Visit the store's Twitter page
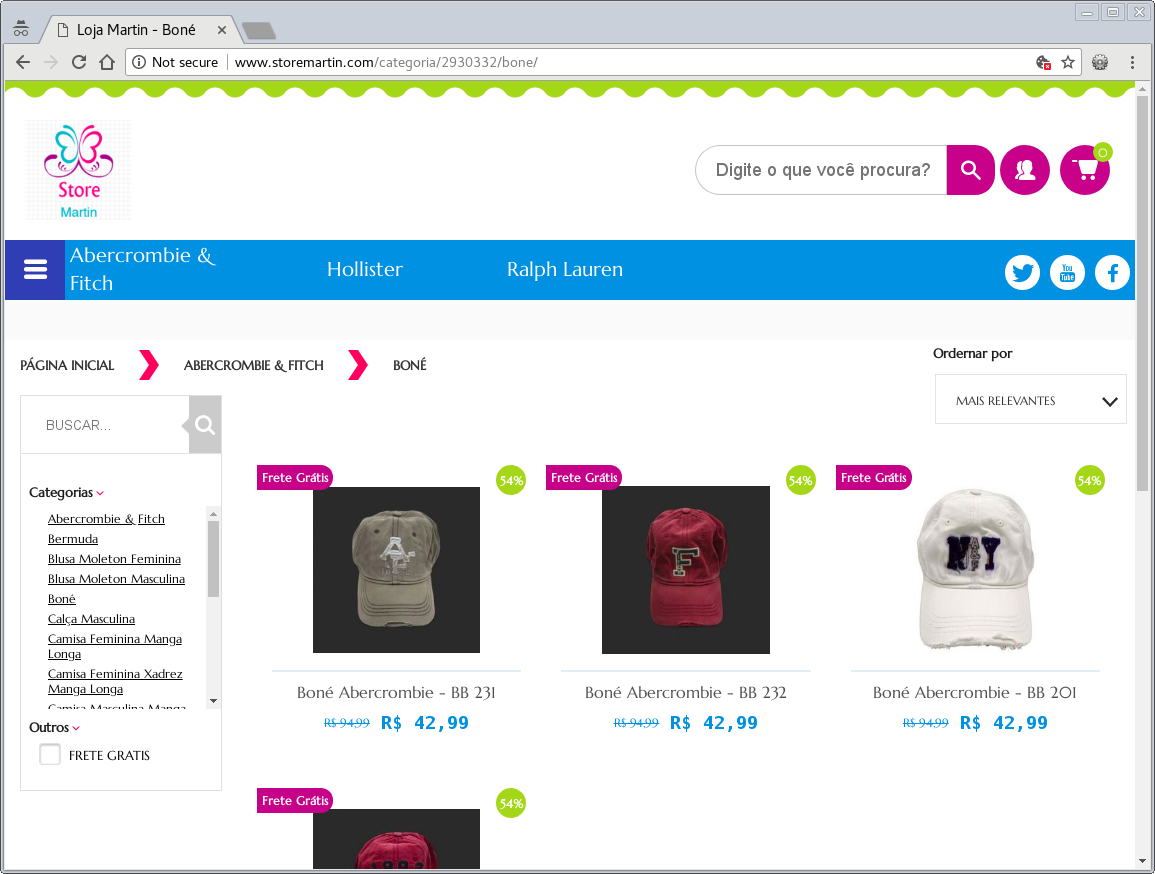The height and width of the screenshot is (874, 1155). 1022,272
